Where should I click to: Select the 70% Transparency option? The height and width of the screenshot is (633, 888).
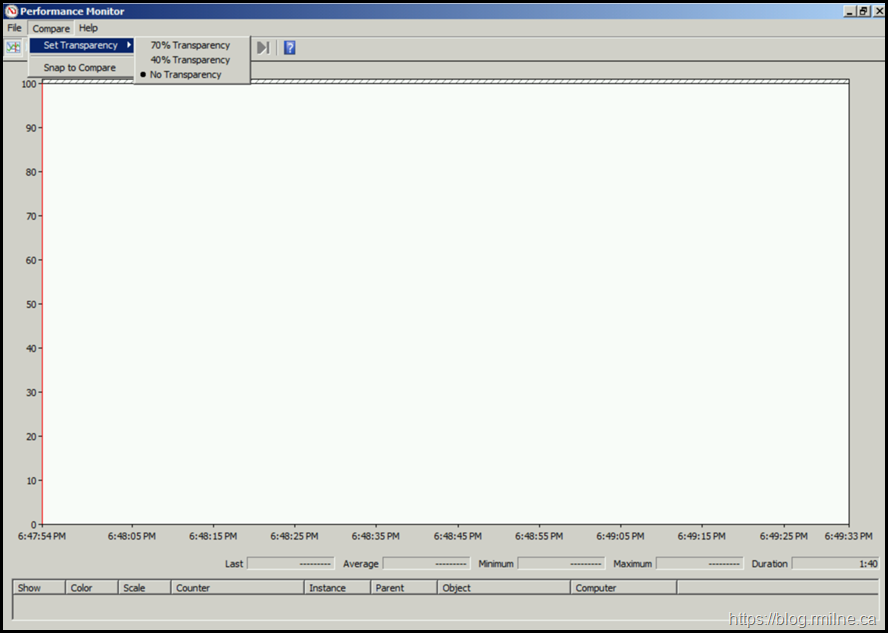(190, 45)
